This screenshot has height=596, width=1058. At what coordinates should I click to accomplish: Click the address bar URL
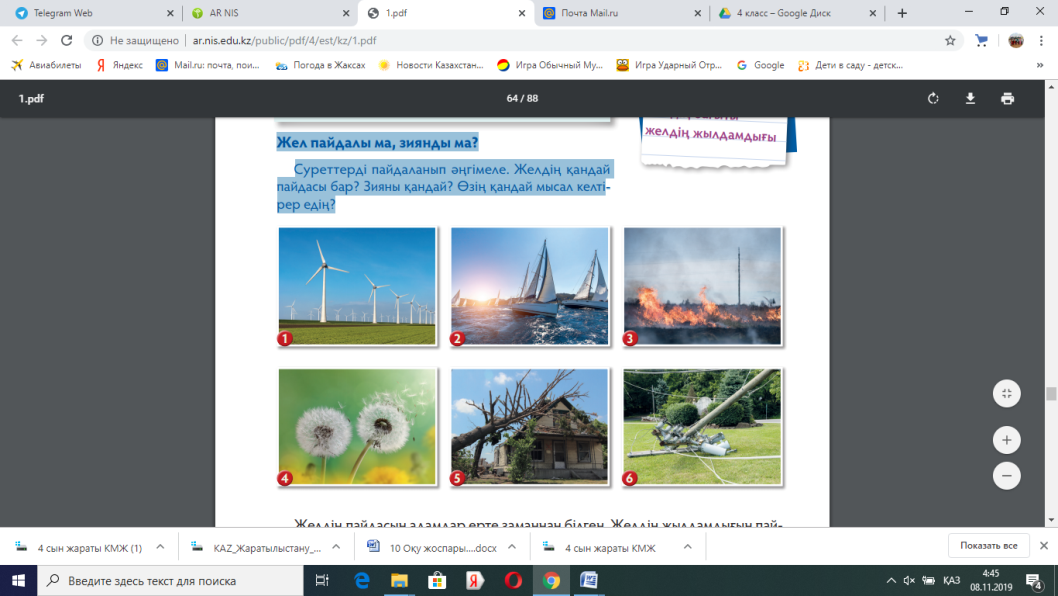pyautogui.click(x=284, y=40)
